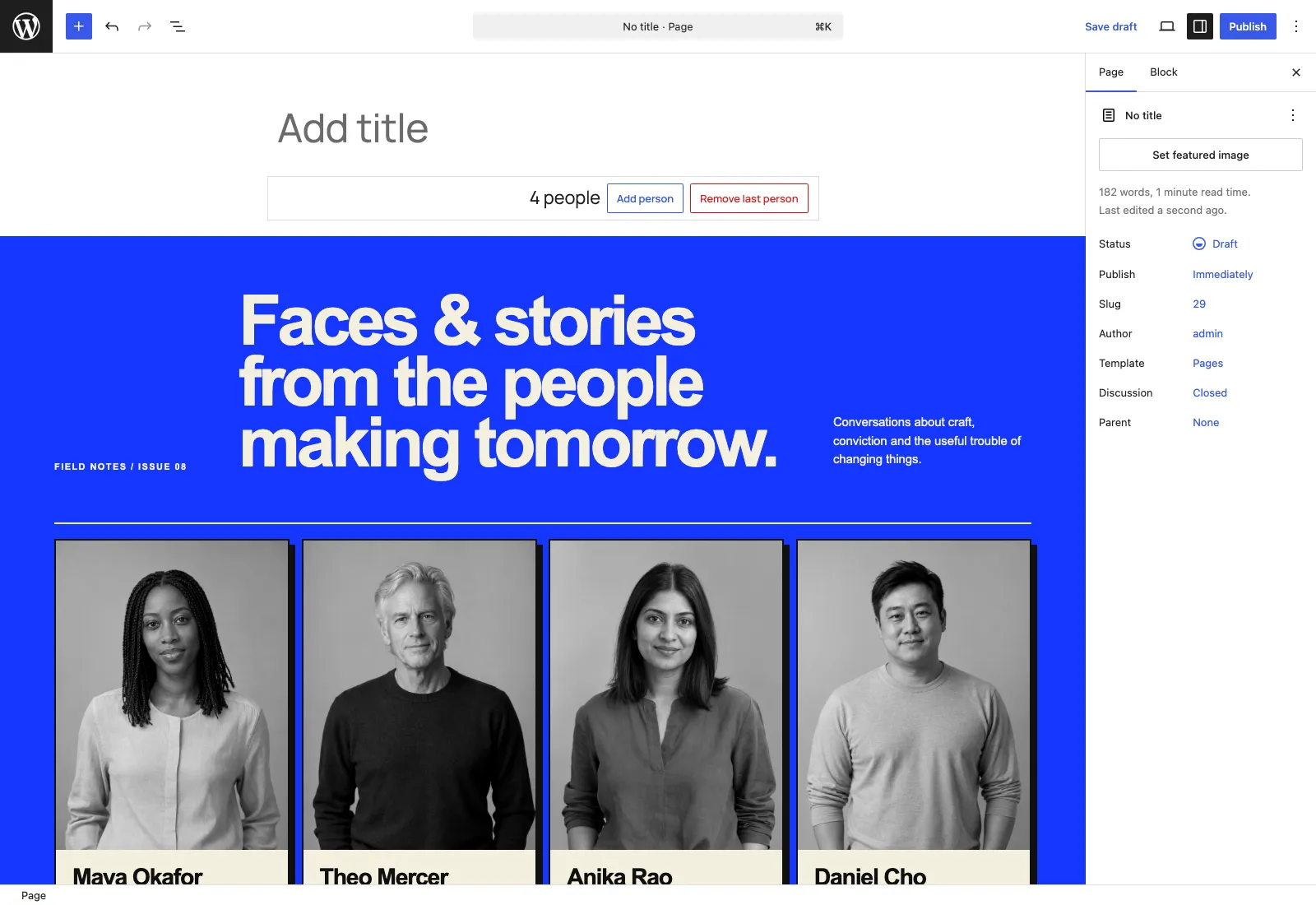Change the author admin

1207,333
